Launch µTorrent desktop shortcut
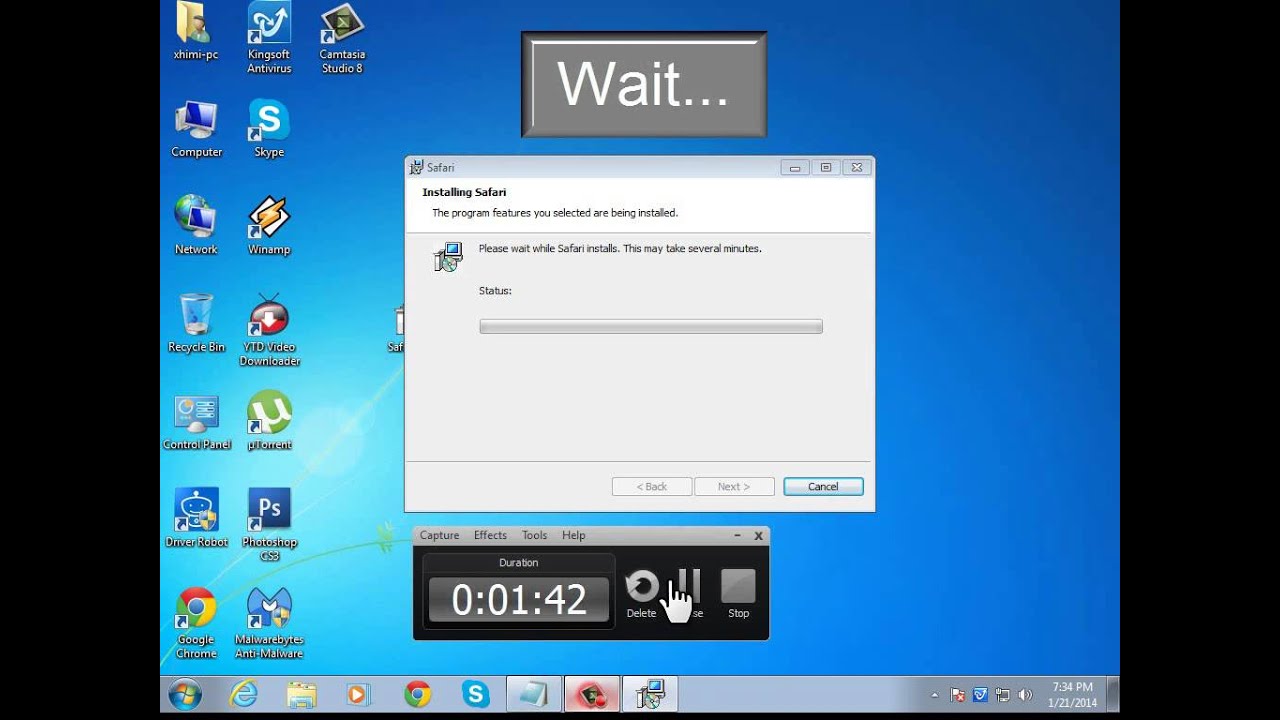 tap(269, 421)
